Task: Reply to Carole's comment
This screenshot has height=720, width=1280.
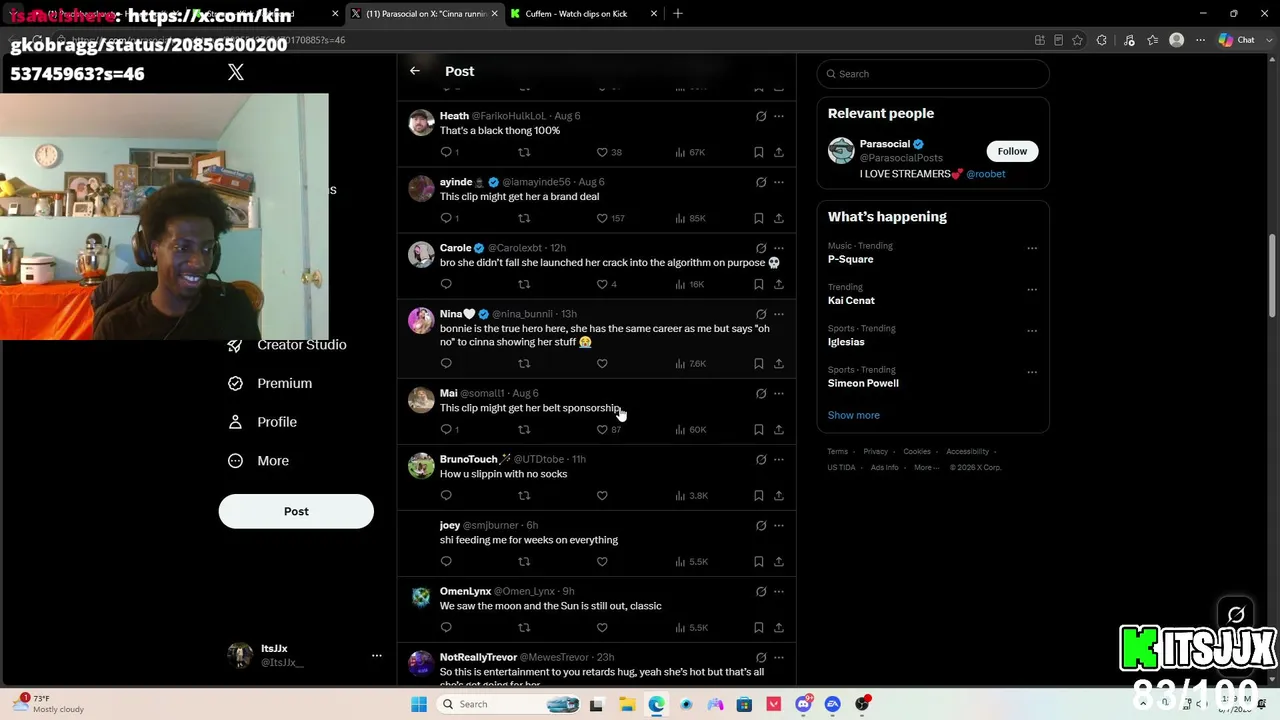Action: click(x=446, y=284)
